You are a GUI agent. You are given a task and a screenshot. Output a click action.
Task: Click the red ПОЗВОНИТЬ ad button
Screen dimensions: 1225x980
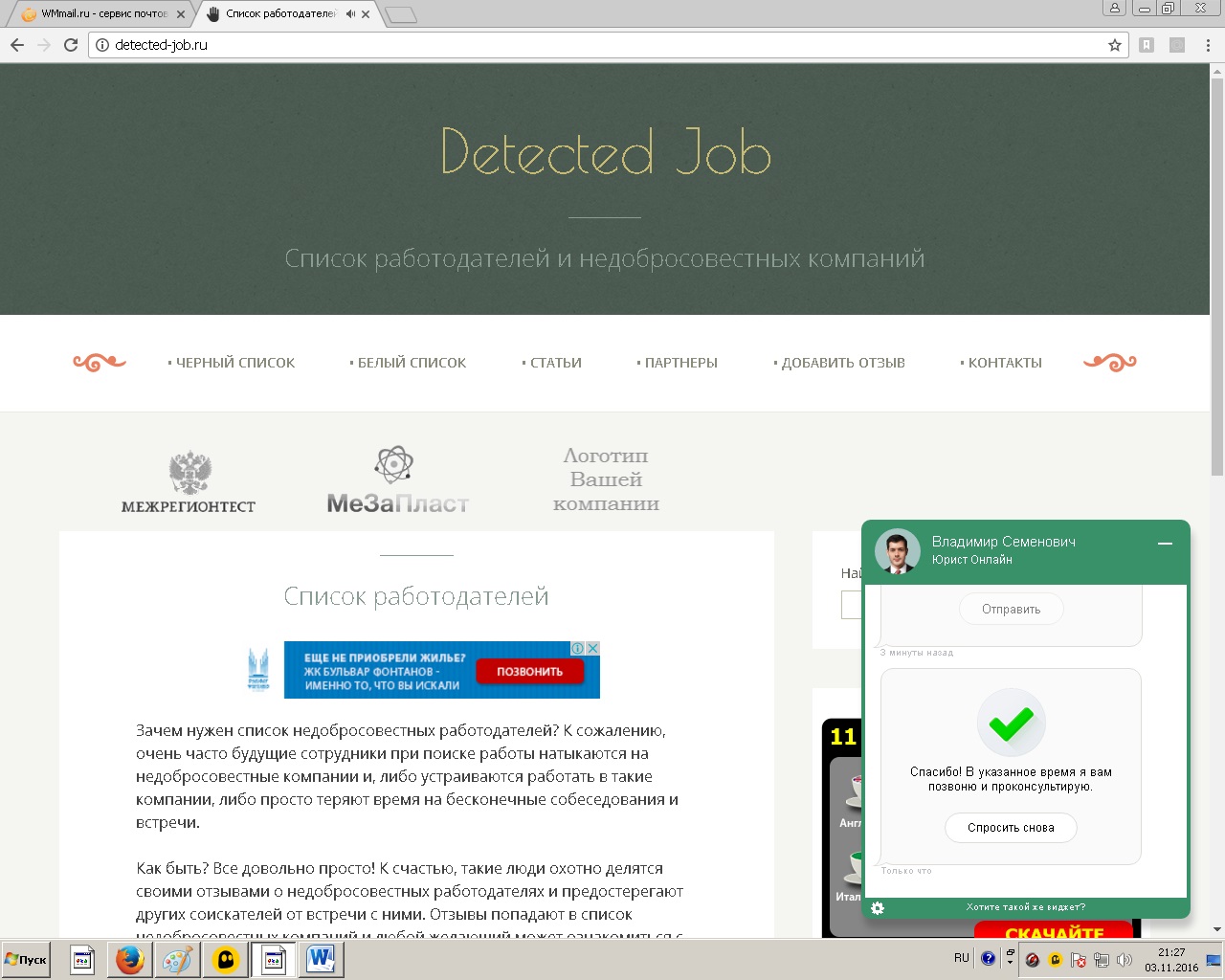click(529, 672)
